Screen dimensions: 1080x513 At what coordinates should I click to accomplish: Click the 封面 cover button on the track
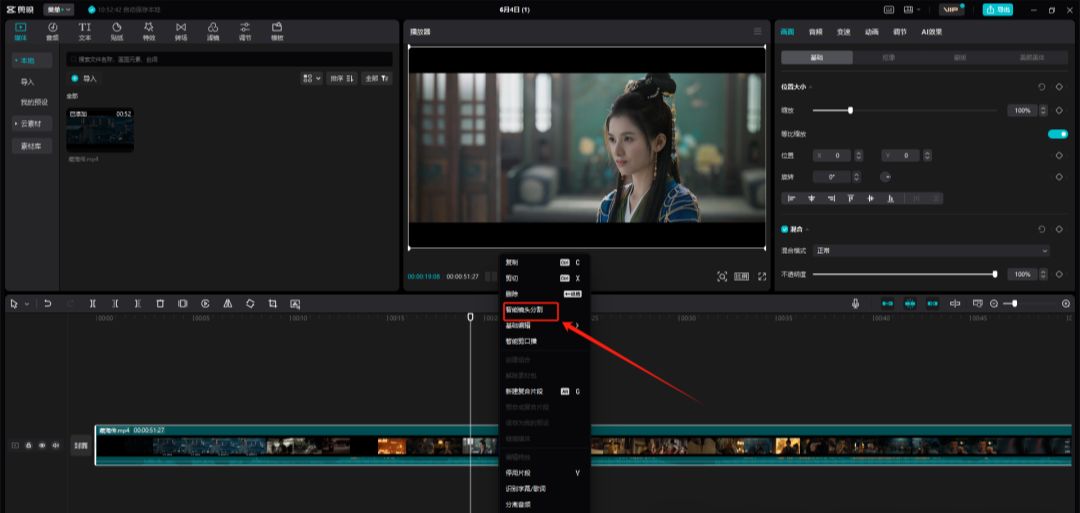click(81, 446)
